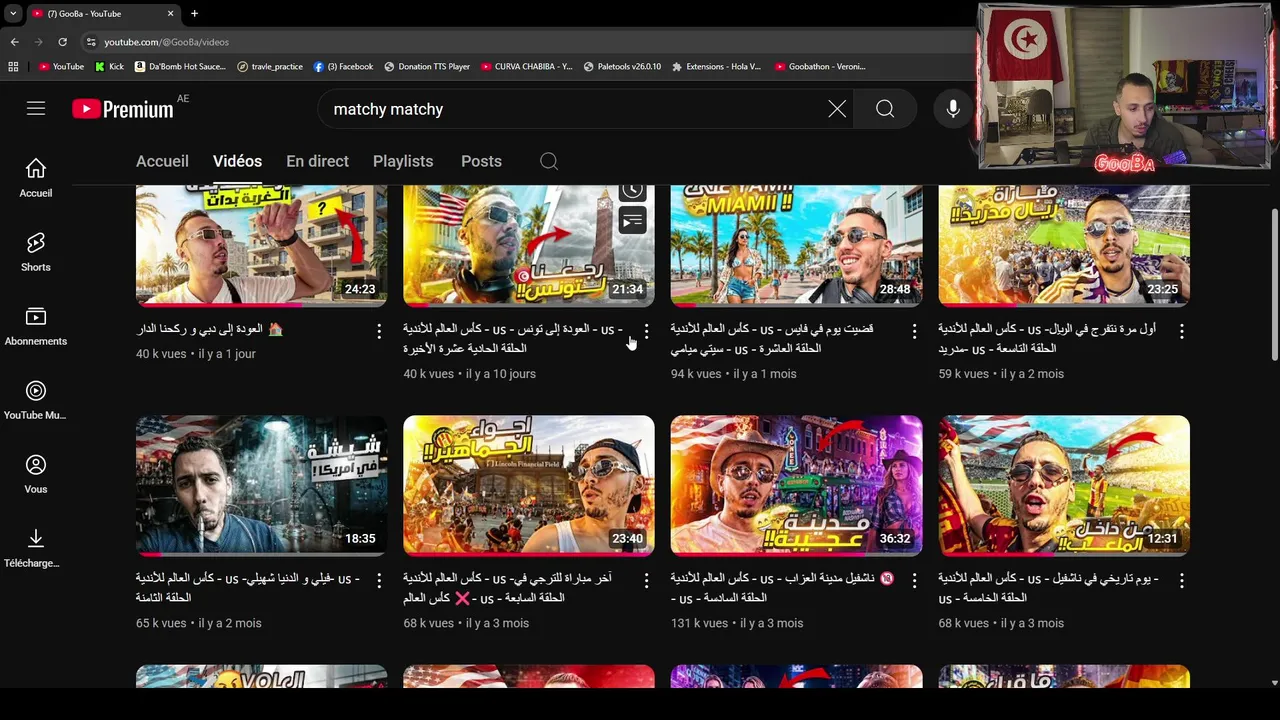
Task: Open the Posts tab
Action: (x=481, y=161)
